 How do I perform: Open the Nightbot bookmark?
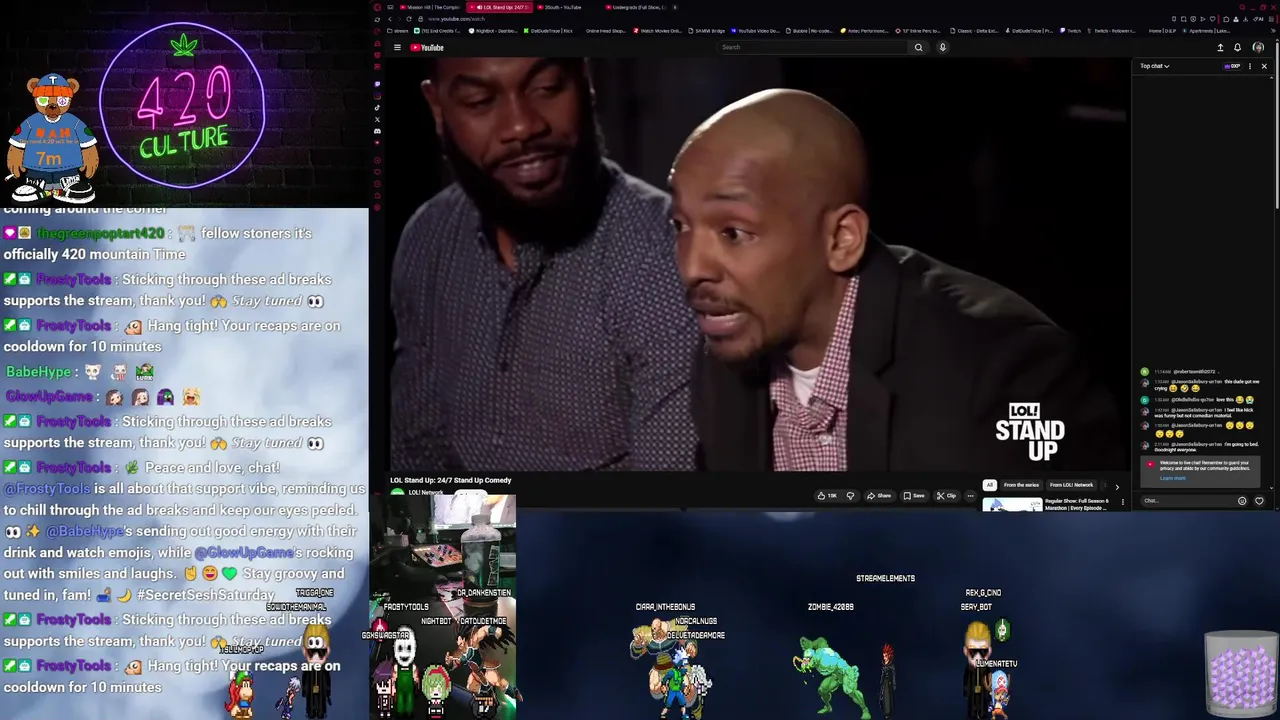click(493, 31)
